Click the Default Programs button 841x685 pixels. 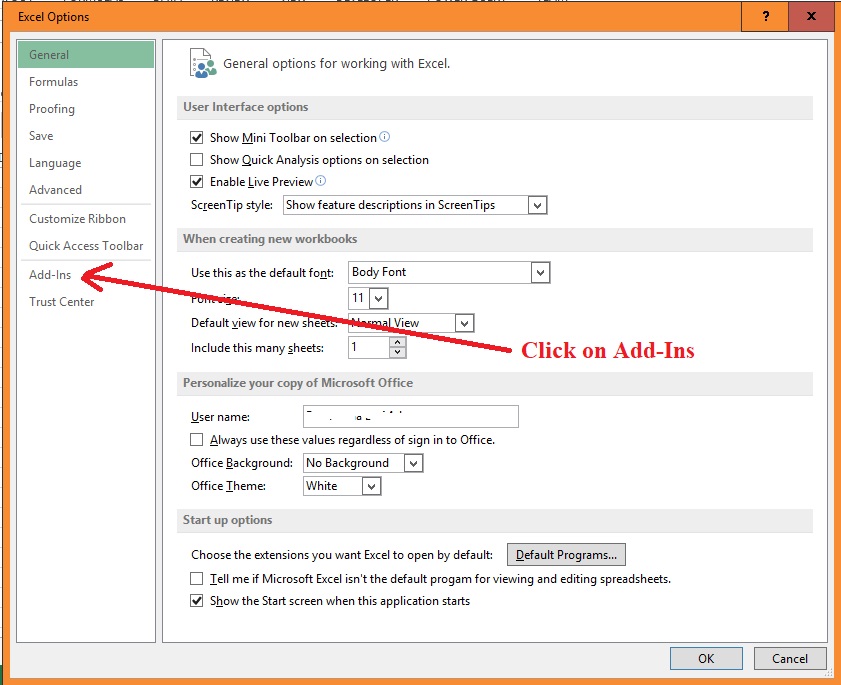tap(567, 554)
